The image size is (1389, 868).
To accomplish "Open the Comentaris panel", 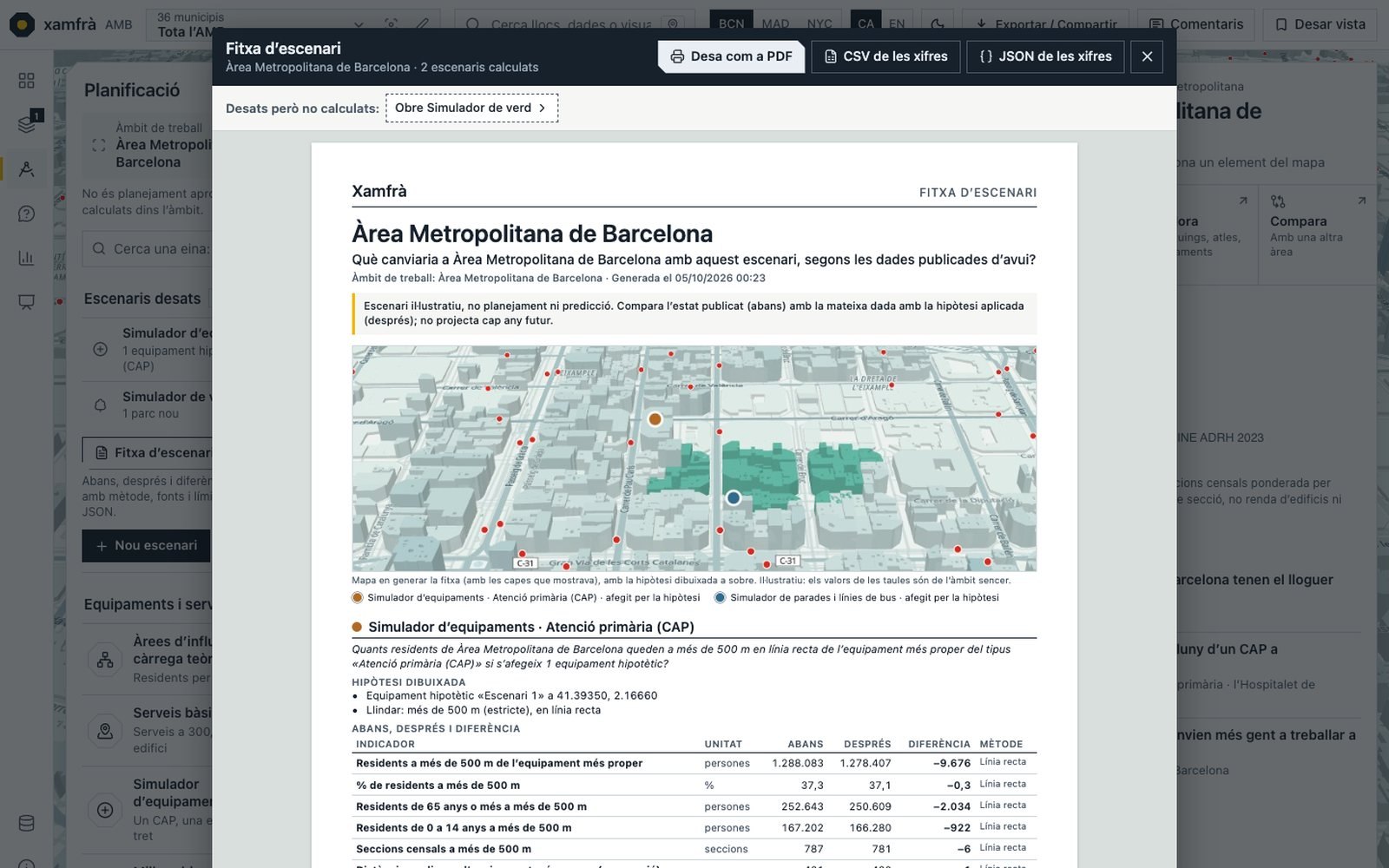I will tap(1196, 24).
